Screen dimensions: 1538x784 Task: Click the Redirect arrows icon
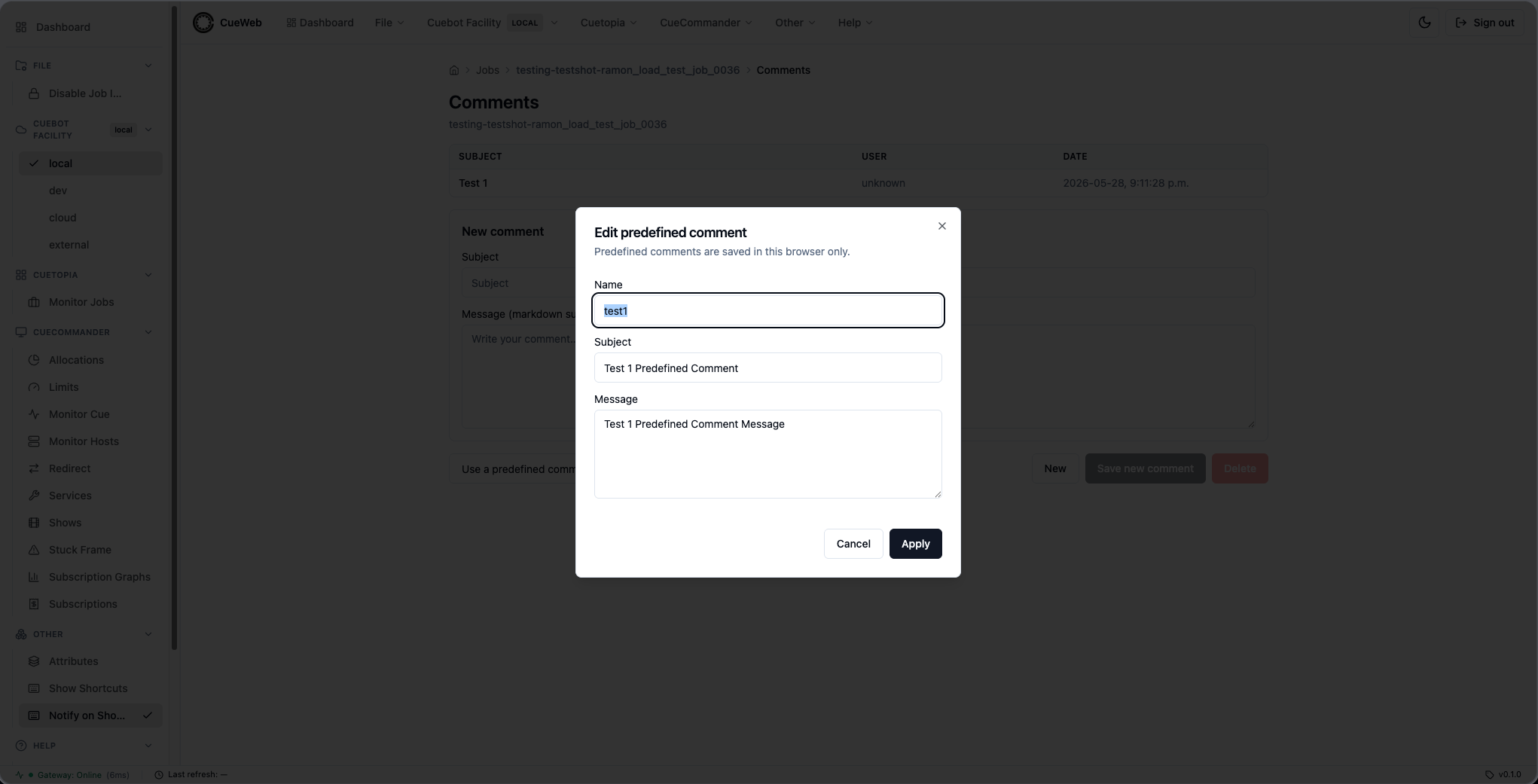coord(34,468)
